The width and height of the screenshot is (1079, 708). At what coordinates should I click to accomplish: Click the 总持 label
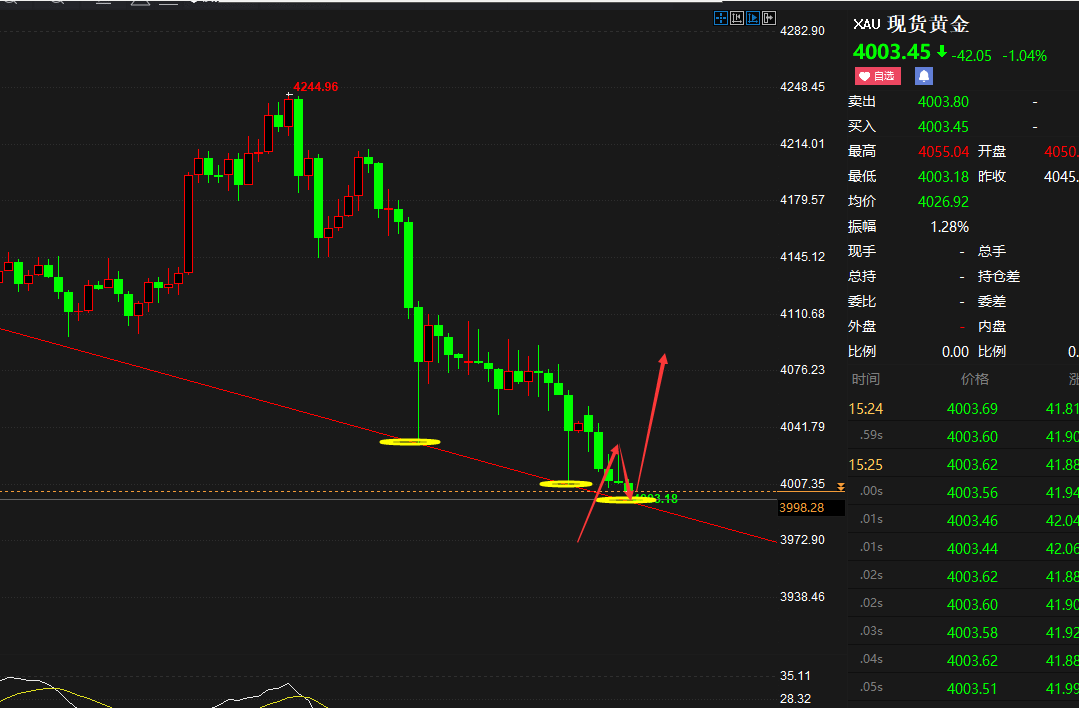click(862, 277)
